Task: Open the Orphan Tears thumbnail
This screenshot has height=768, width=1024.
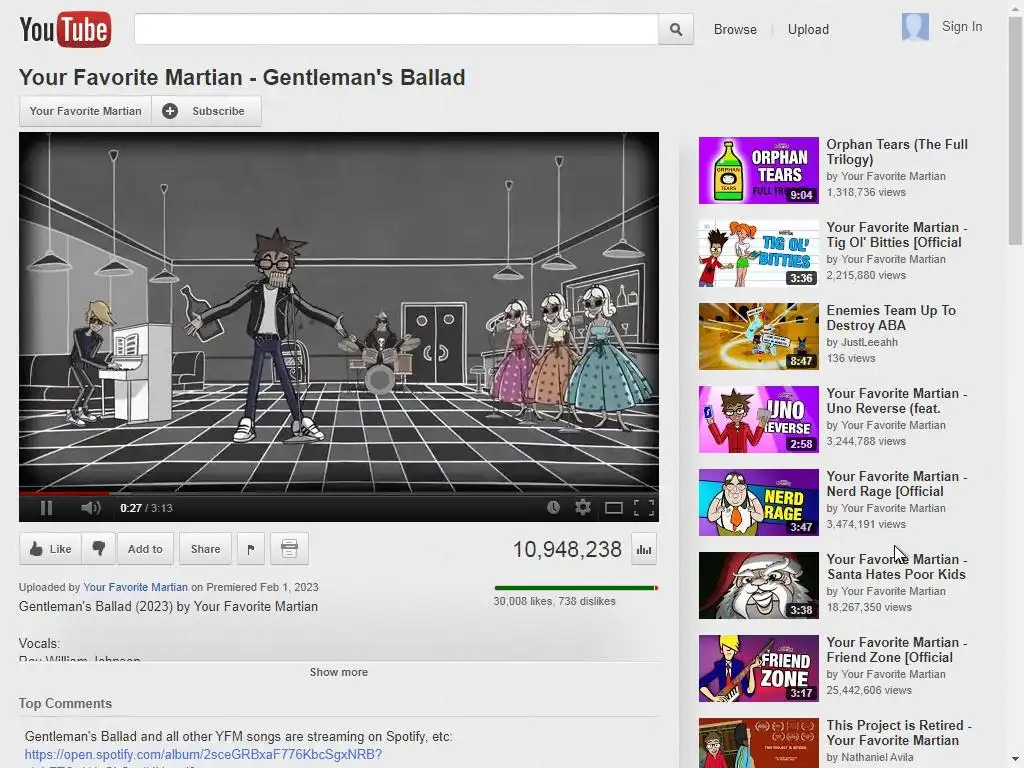Action: coord(758,170)
